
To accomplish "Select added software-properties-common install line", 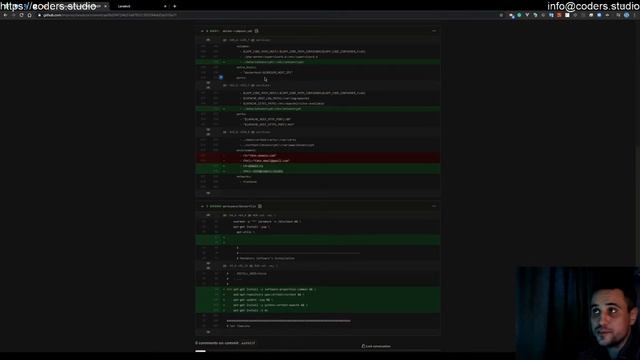I will point(318,289).
